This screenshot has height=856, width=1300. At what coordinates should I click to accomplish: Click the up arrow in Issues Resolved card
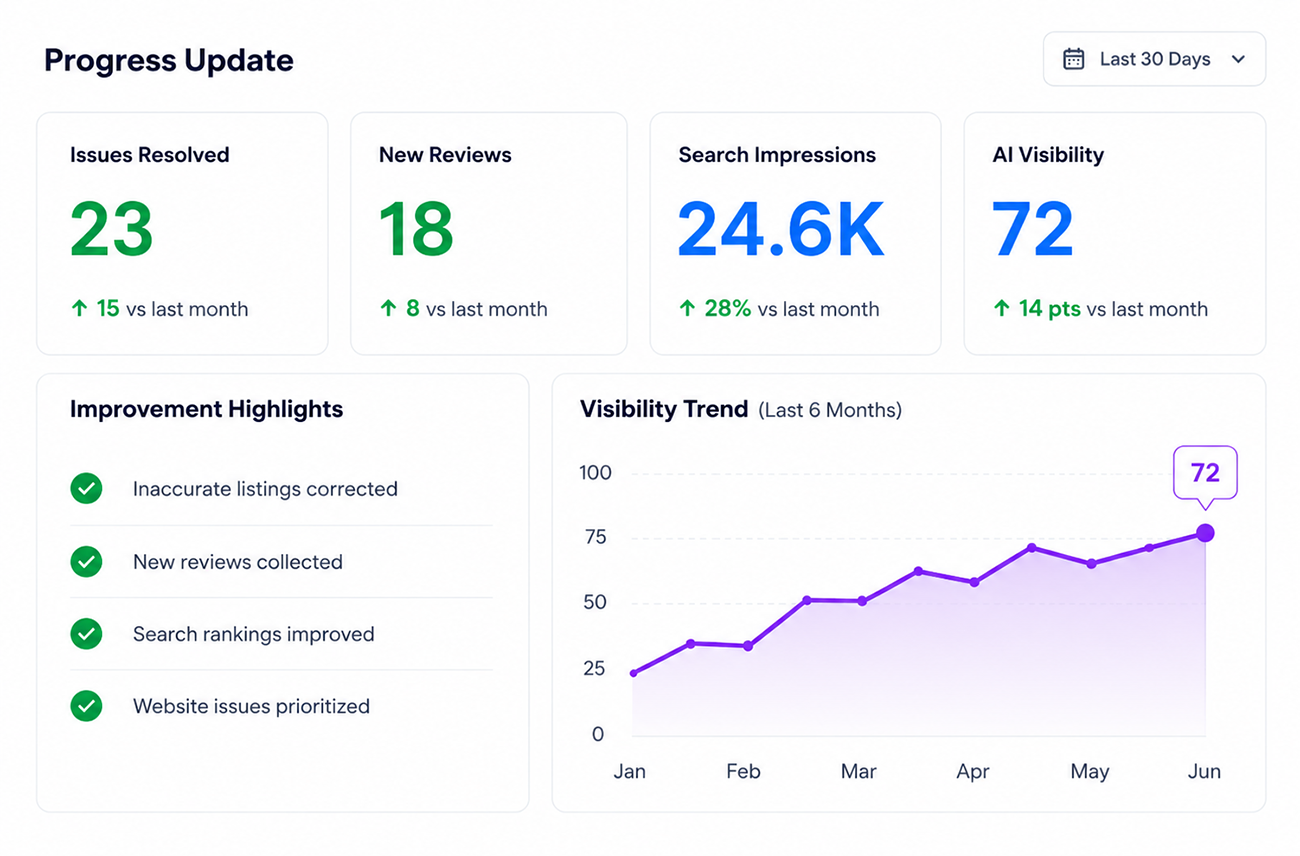(79, 309)
